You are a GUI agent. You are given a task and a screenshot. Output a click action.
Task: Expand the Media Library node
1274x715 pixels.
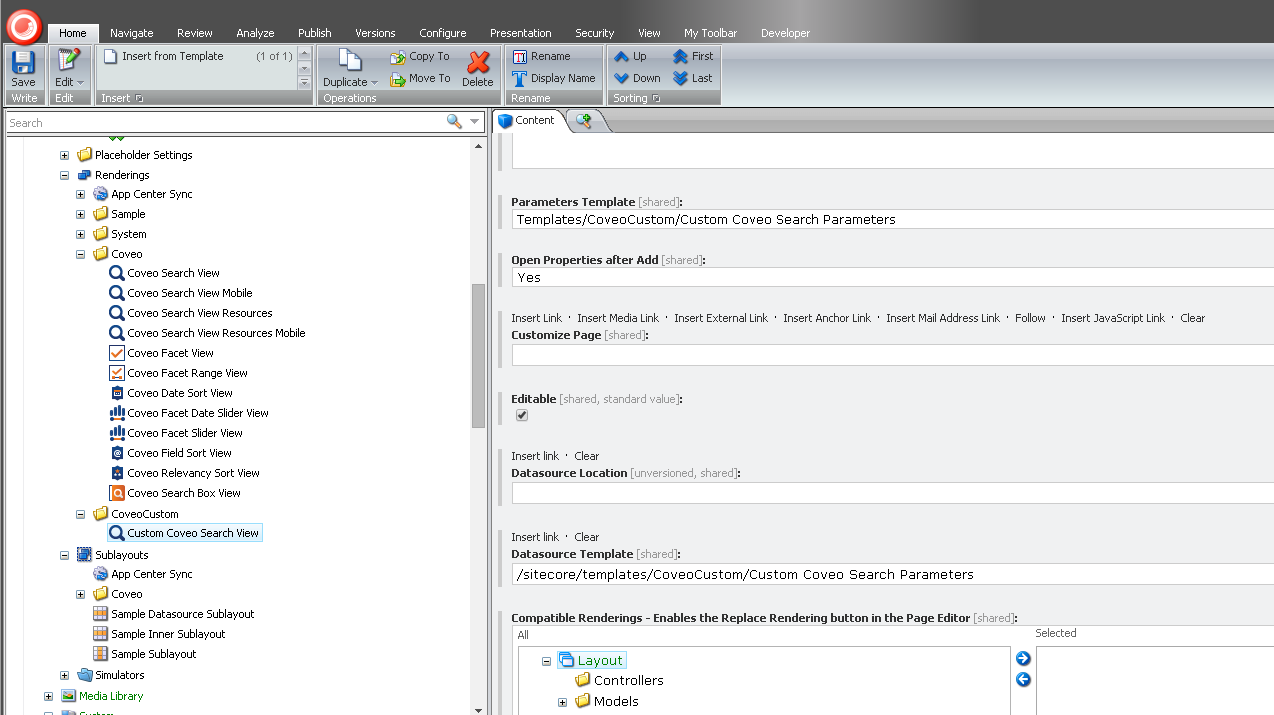point(48,696)
